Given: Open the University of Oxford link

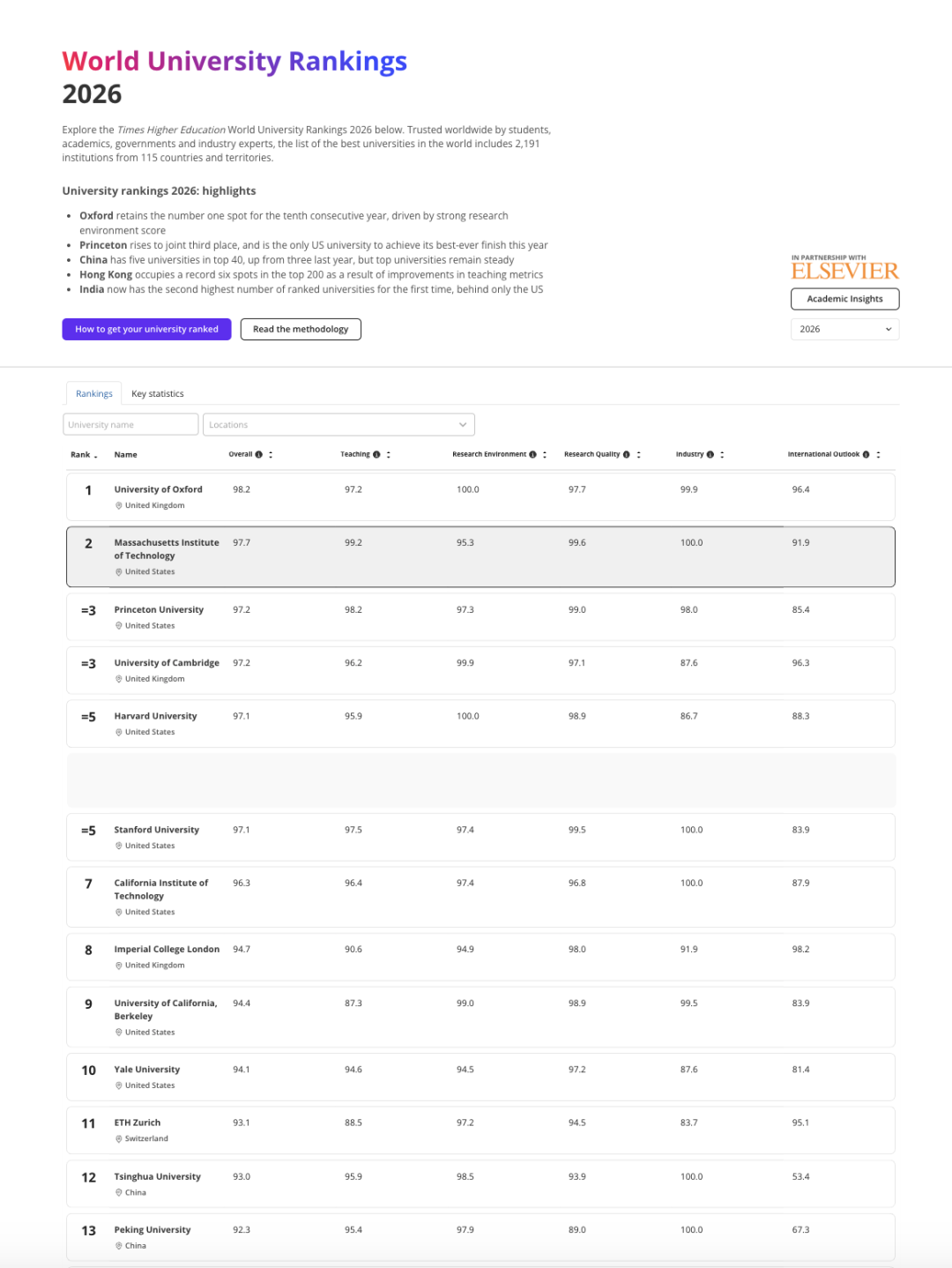Looking at the screenshot, I should tap(159, 489).
